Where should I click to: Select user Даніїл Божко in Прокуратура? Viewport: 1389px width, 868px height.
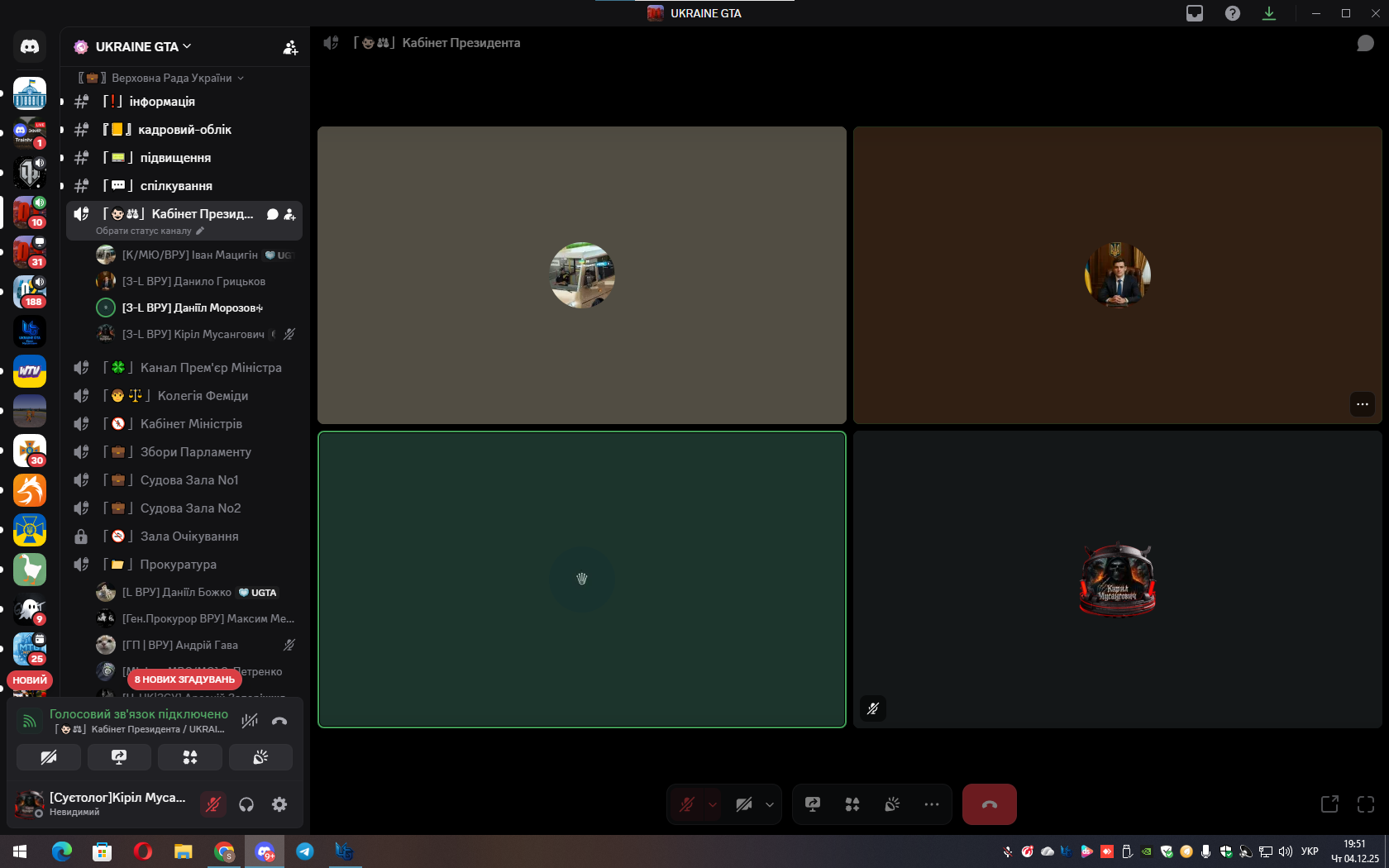click(196, 593)
